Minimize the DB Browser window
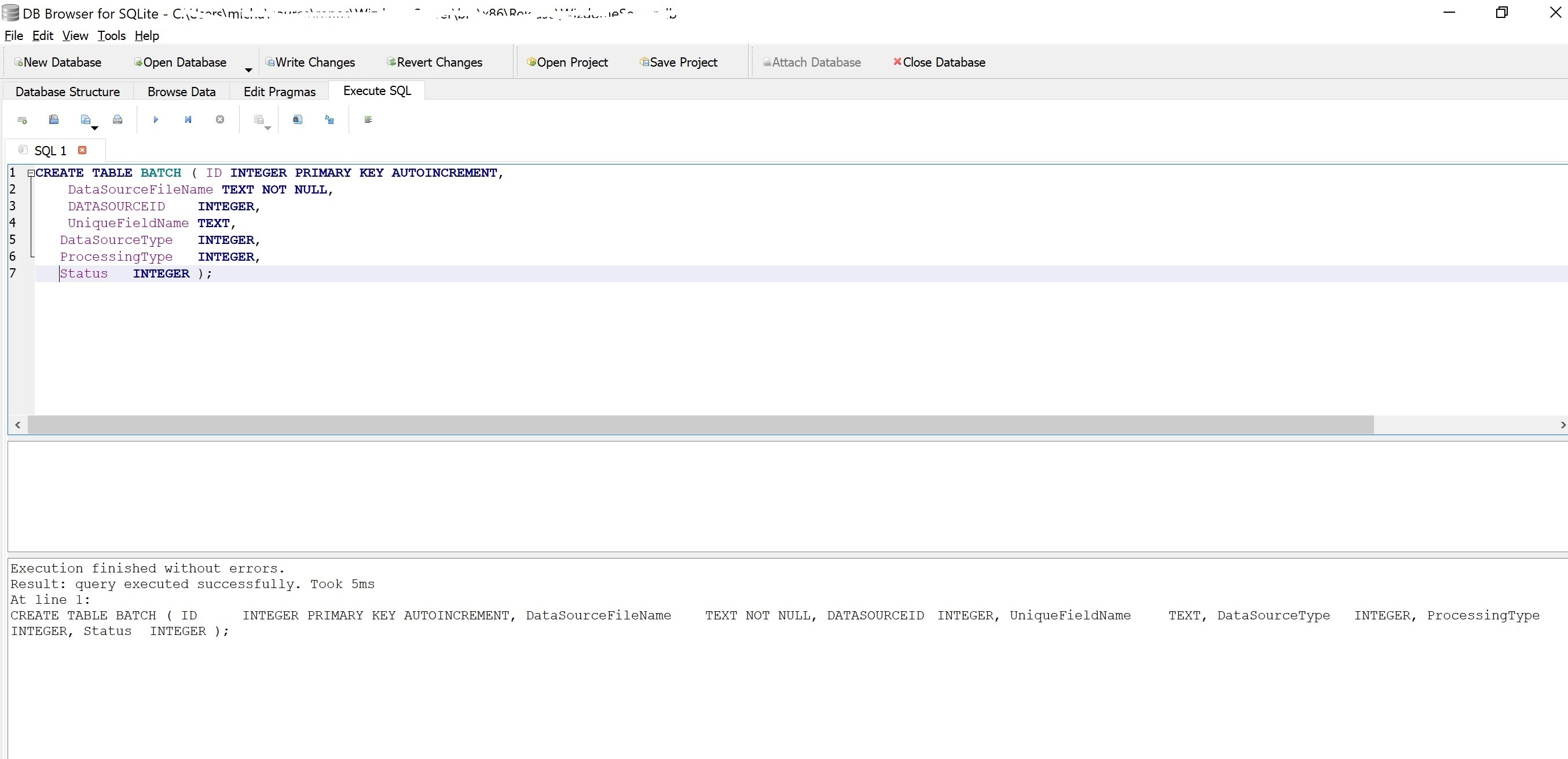1568x759 pixels. (x=1449, y=12)
